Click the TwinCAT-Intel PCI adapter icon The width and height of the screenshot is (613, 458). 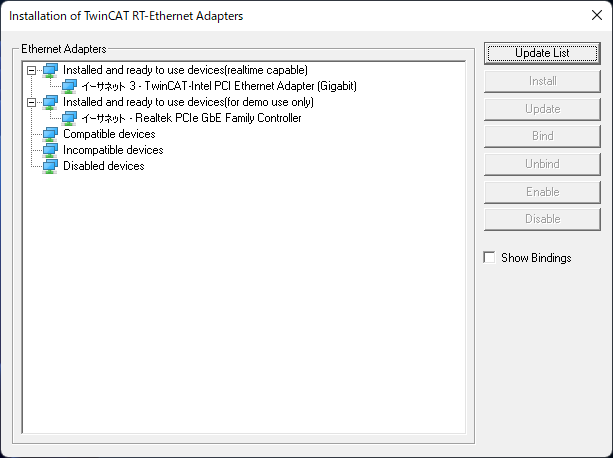pyautogui.click(x=70, y=86)
